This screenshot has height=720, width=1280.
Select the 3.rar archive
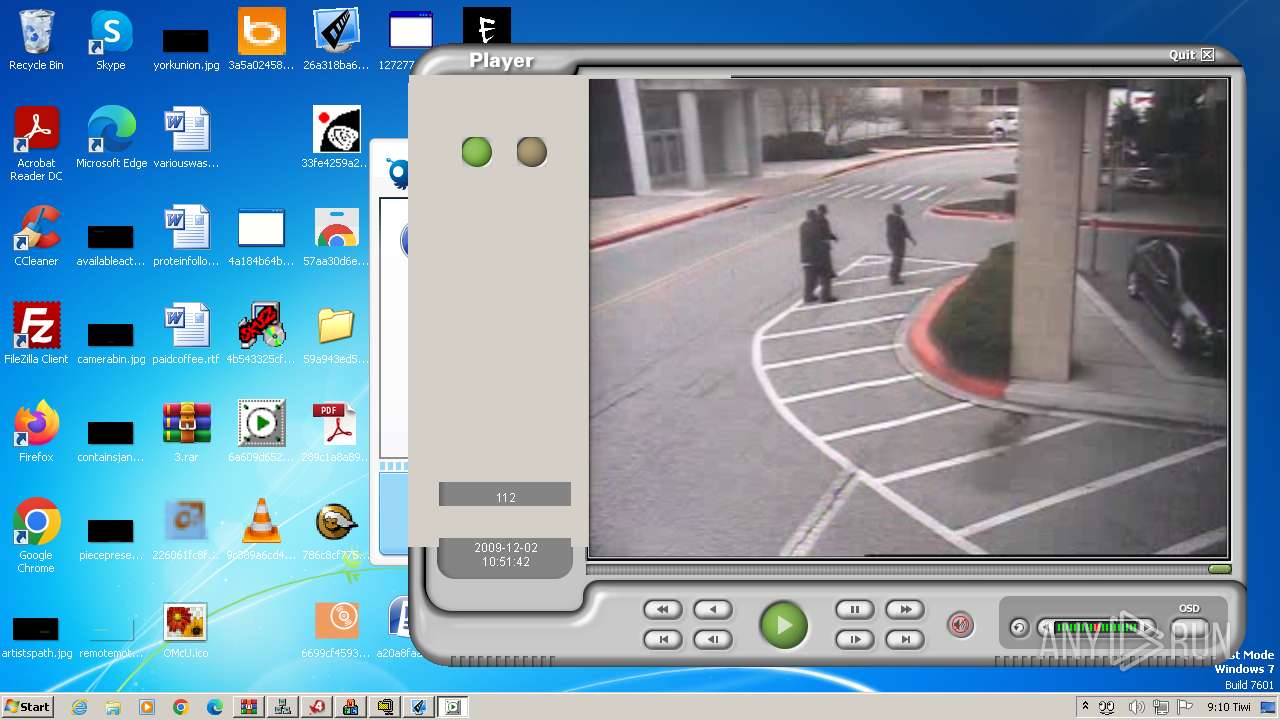[x=186, y=432]
